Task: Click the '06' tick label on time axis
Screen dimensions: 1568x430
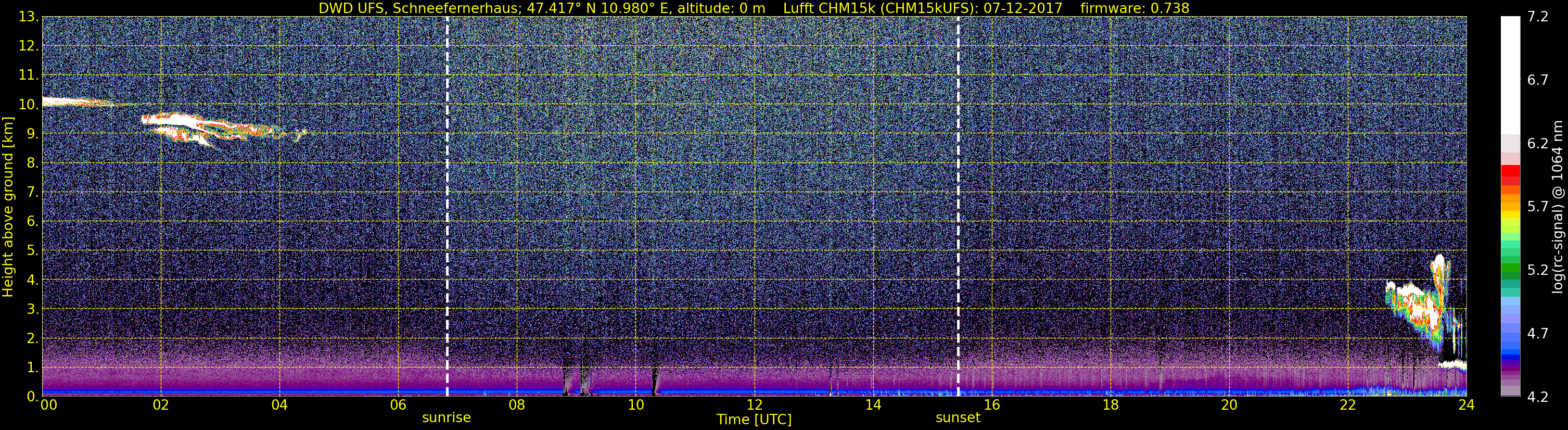Action: tap(398, 404)
